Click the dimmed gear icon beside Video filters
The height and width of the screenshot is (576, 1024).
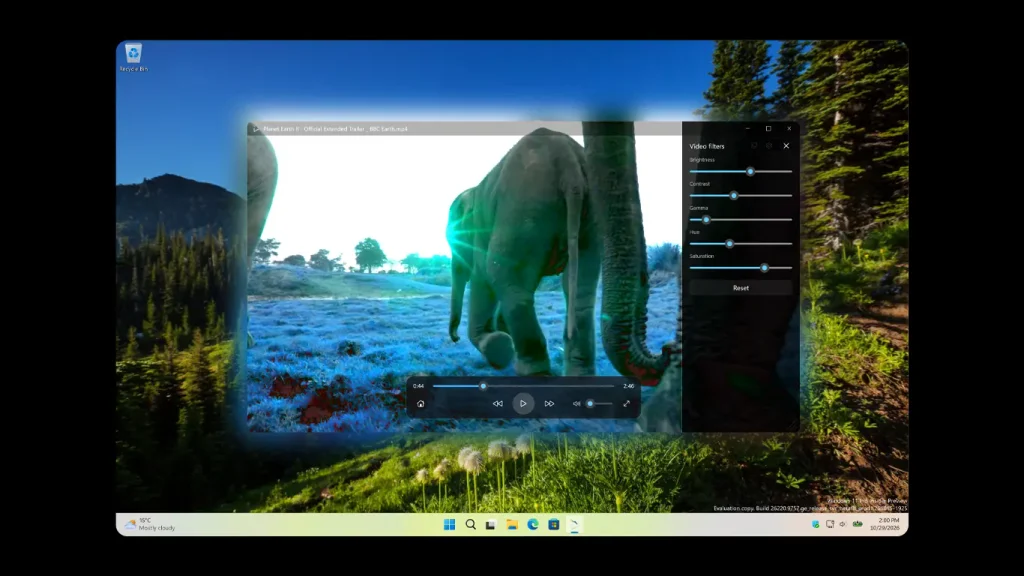coord(769,146)
